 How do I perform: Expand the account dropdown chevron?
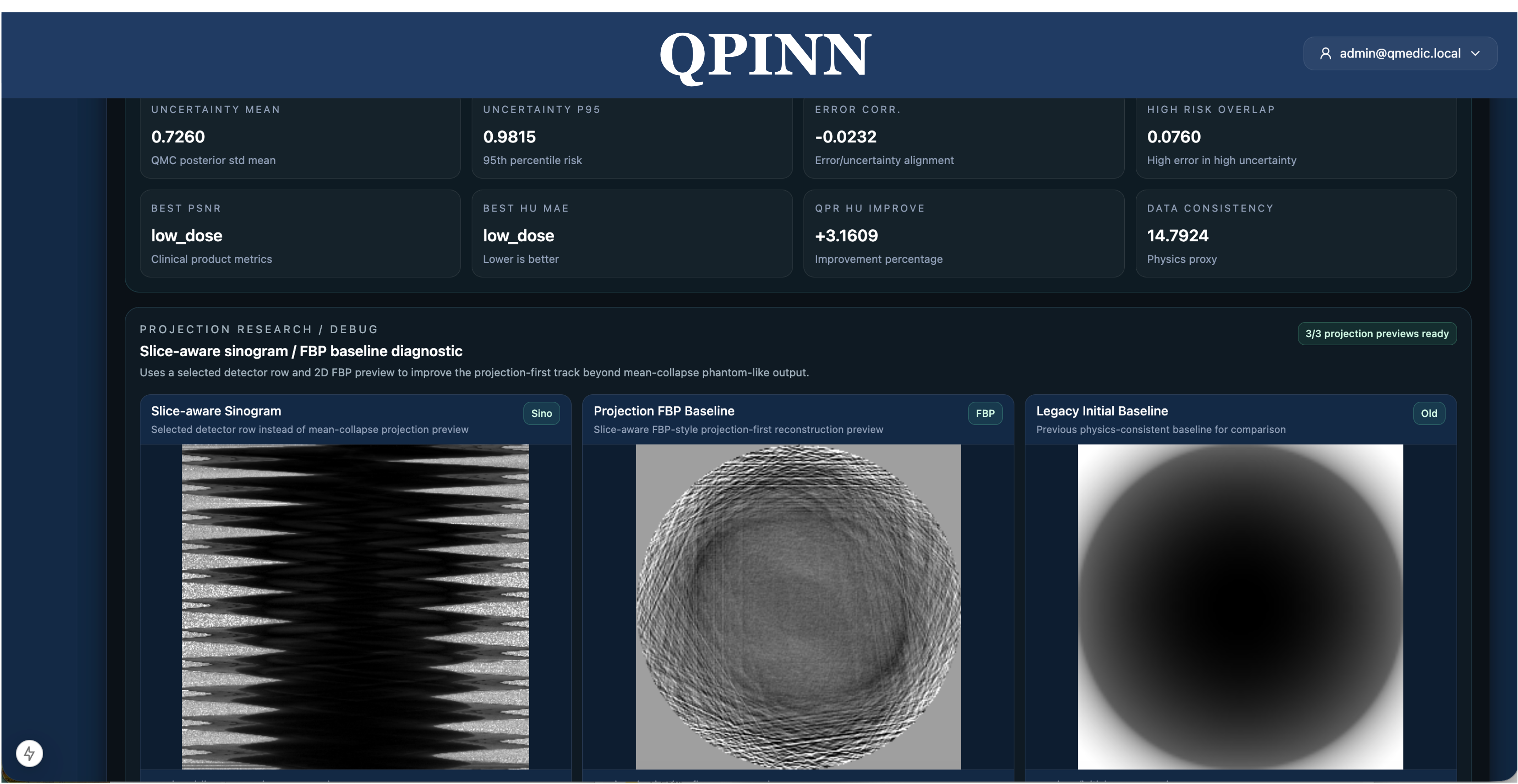point(1475,54)
